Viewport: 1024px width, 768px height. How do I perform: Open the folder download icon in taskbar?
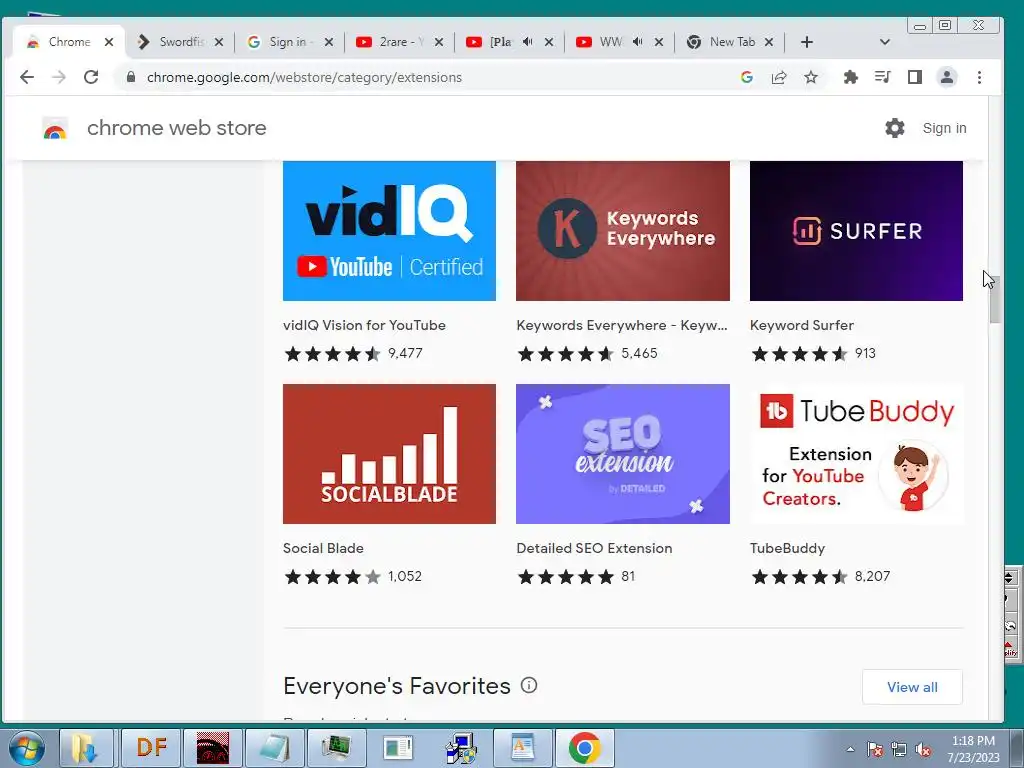tap(85, 748)
